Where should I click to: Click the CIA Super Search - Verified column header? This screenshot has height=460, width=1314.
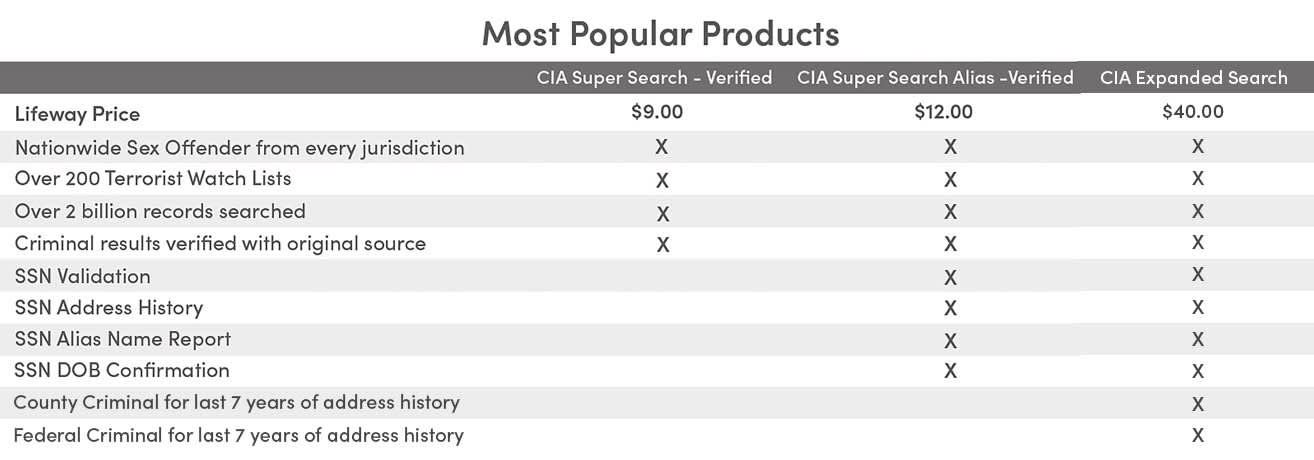[654, 78]
